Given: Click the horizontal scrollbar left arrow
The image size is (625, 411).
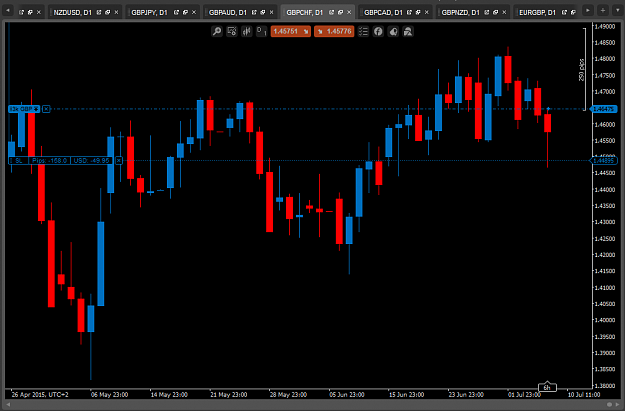Looking at the screenshot, I should pos(8,404).
